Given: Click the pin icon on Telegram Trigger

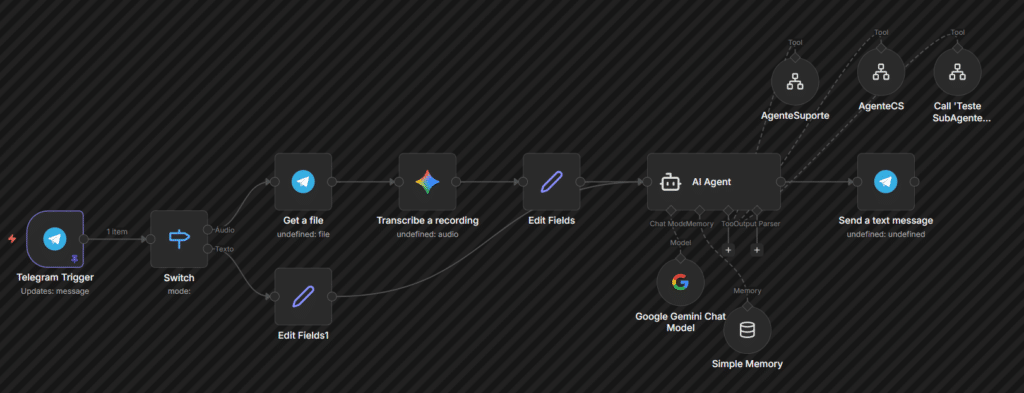Looking at the screenshot, I should (74, 259).
